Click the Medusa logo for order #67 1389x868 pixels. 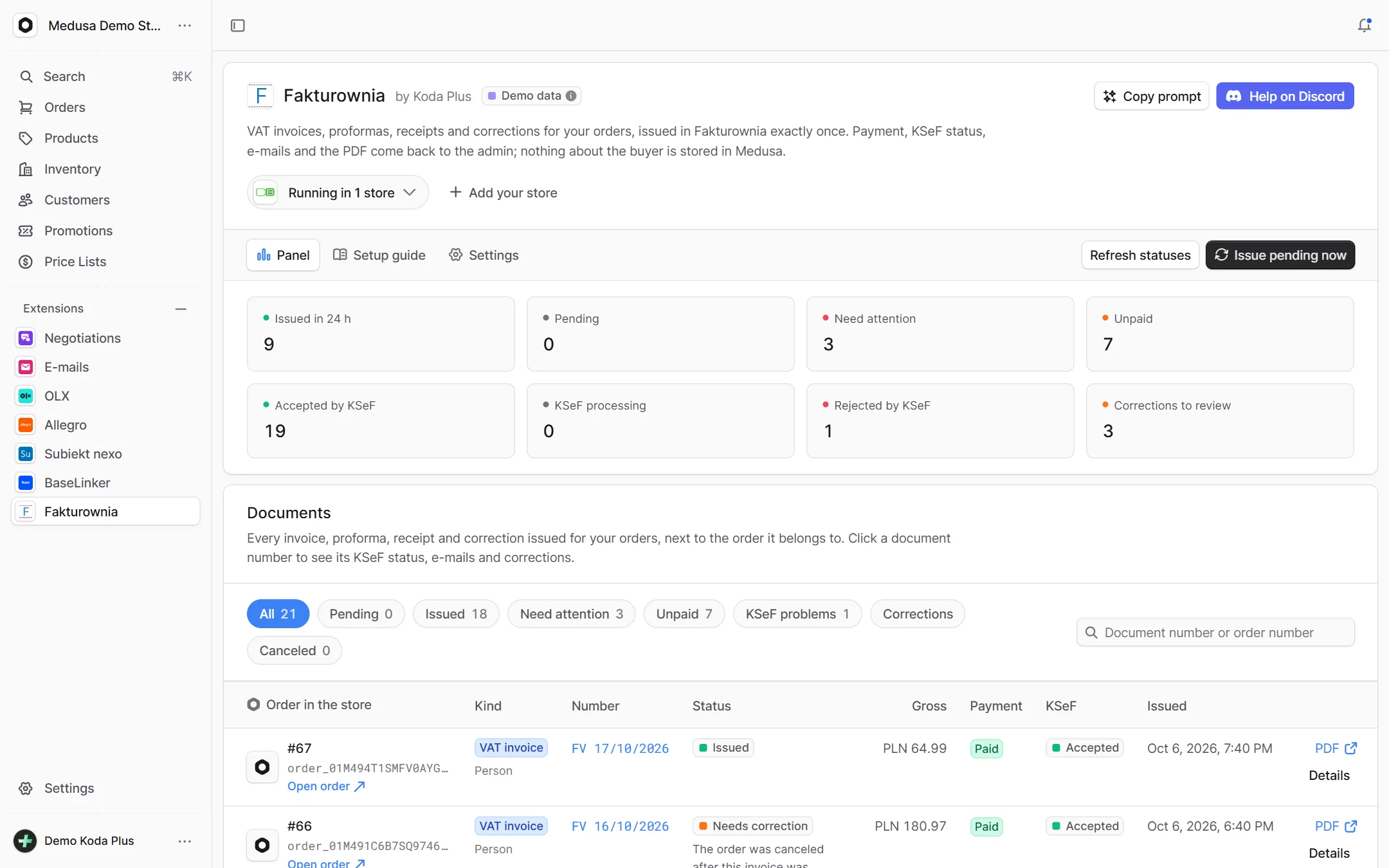262,767
